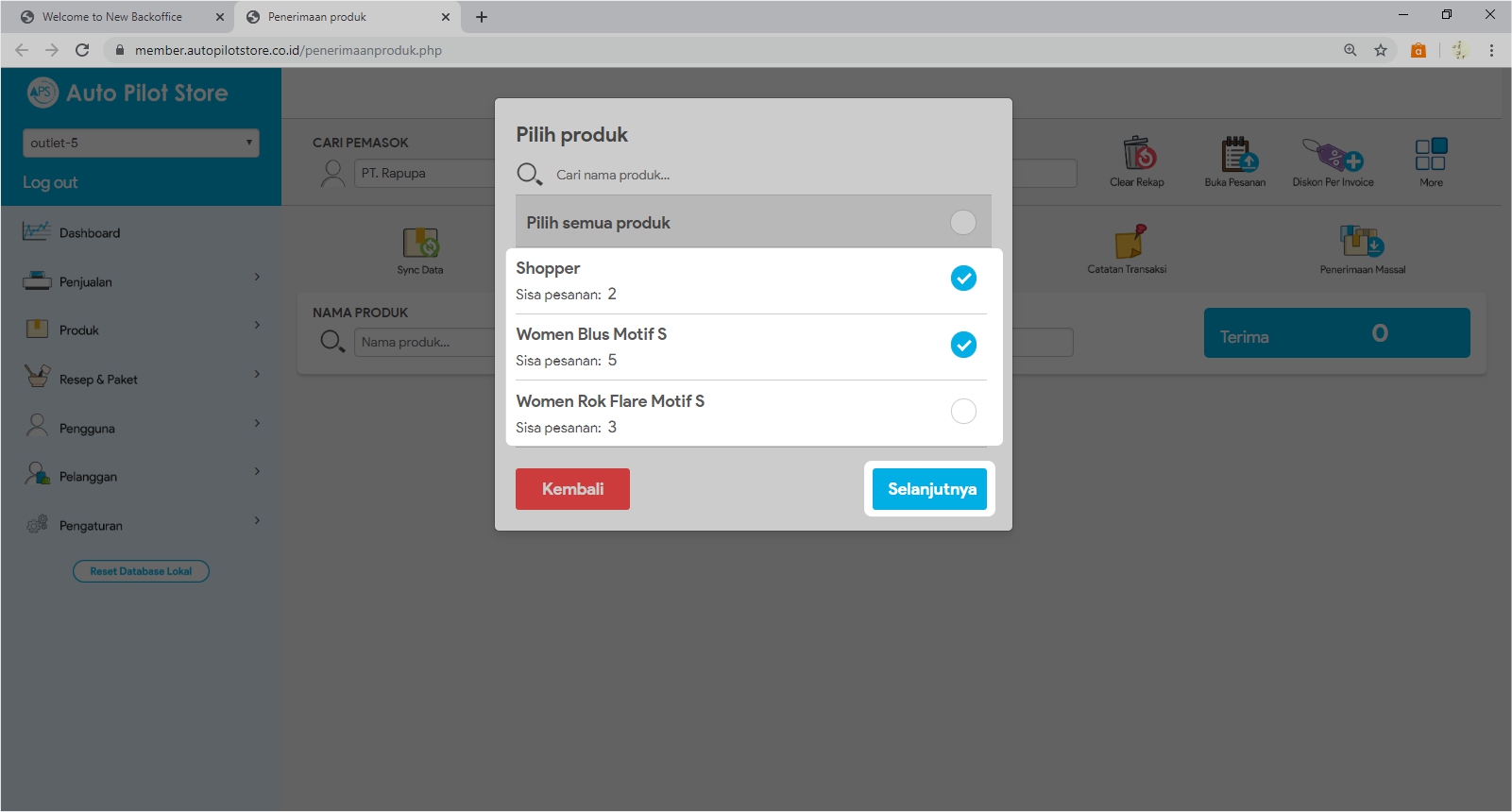The image size is (1512, 812).
Task: Click the Penerimaan Massal icon
Action: point(1362,242)
